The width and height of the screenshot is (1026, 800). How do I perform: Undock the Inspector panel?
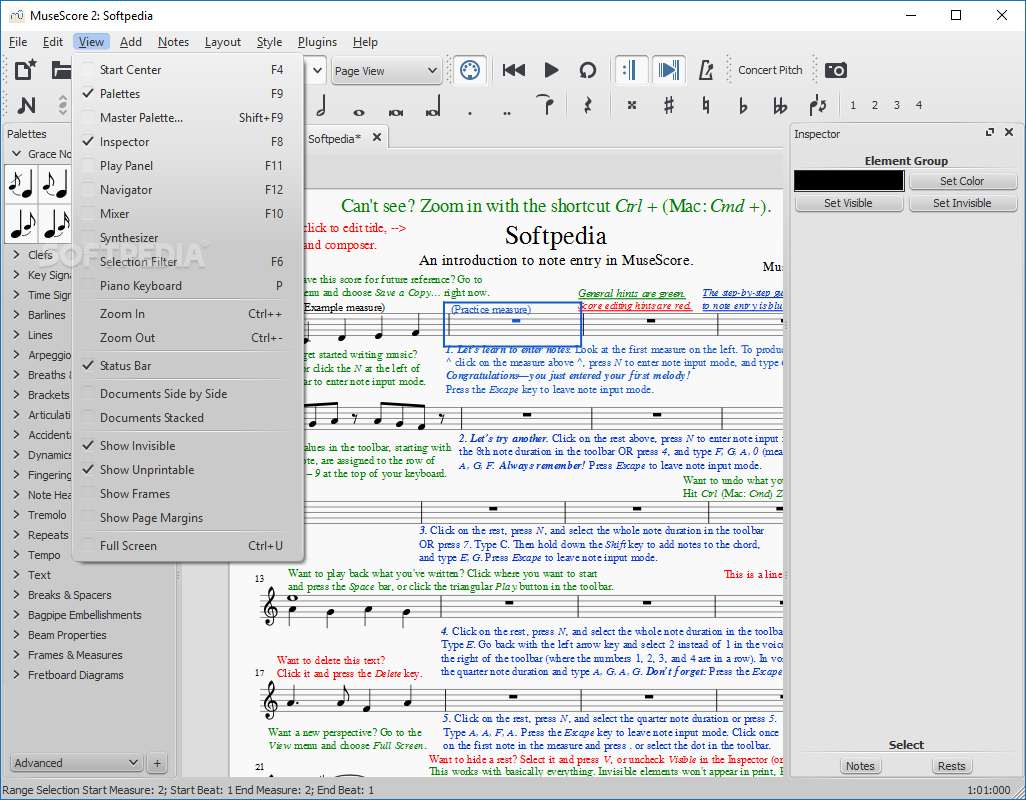(x=990, y=132)
